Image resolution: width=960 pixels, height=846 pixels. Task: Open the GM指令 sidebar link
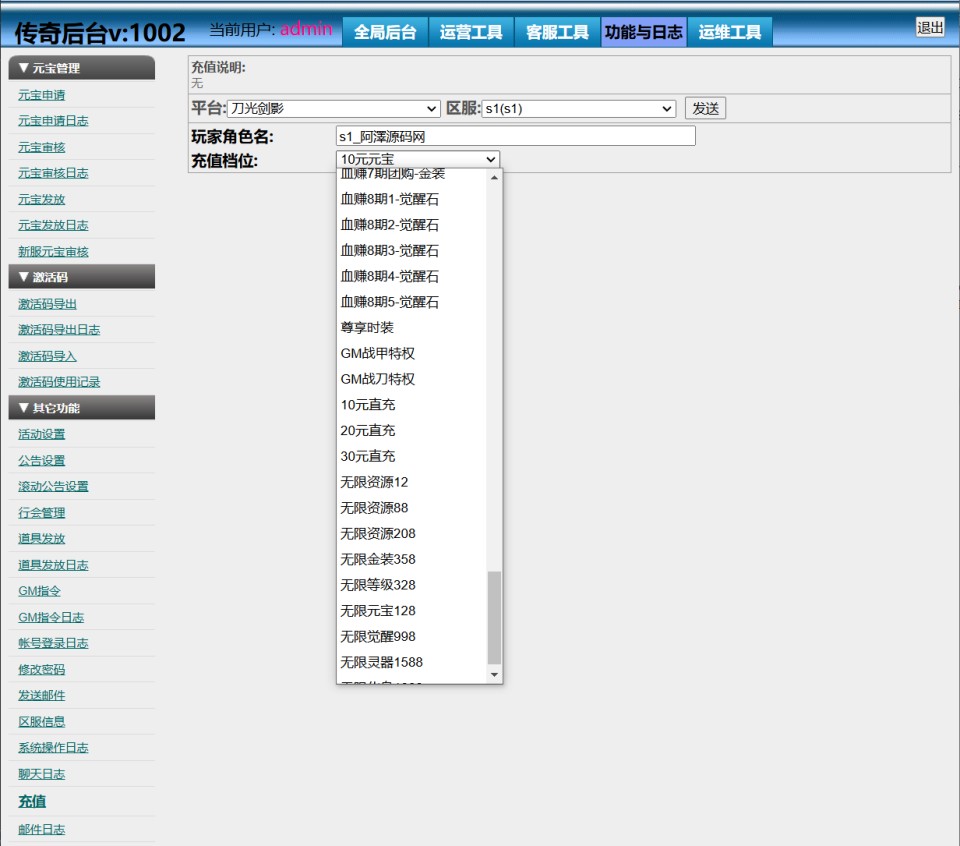[40, 591]
